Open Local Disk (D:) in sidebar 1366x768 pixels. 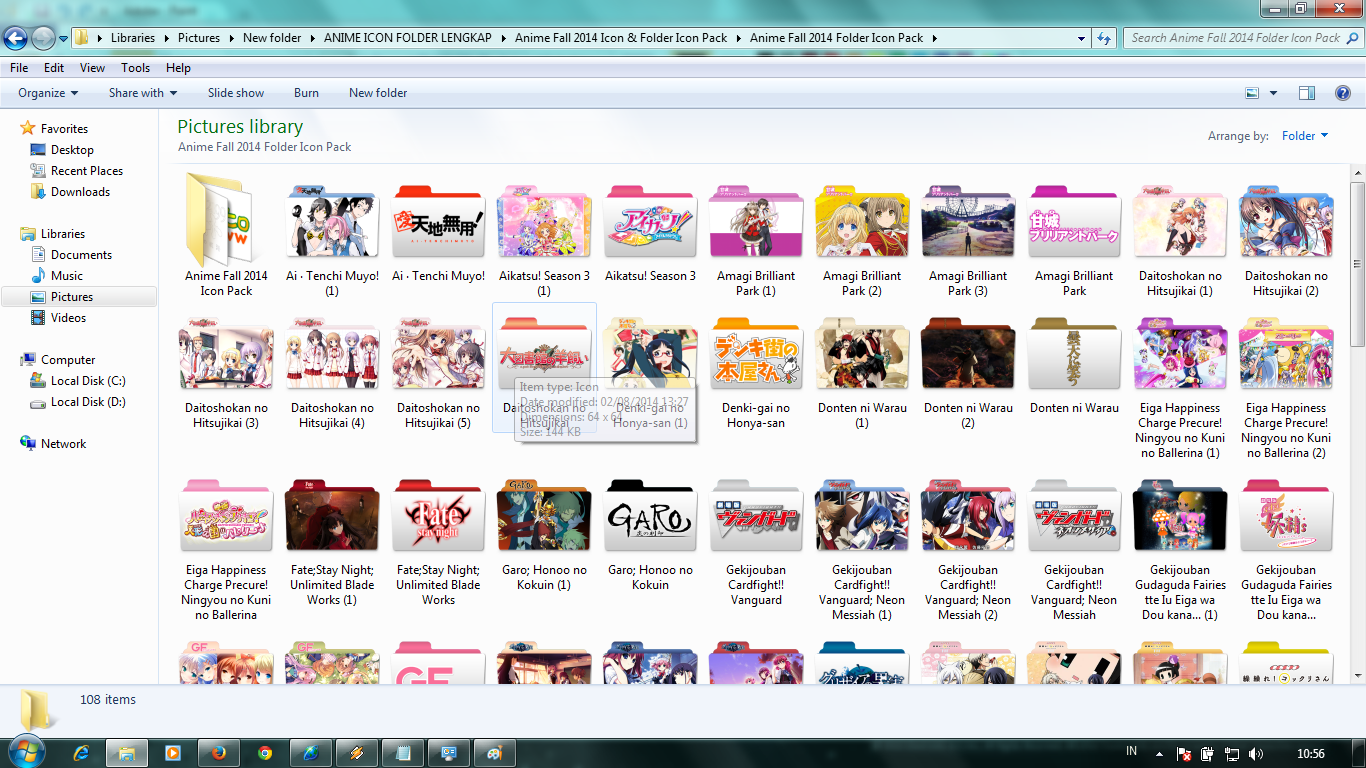click(x=88, y=402)
